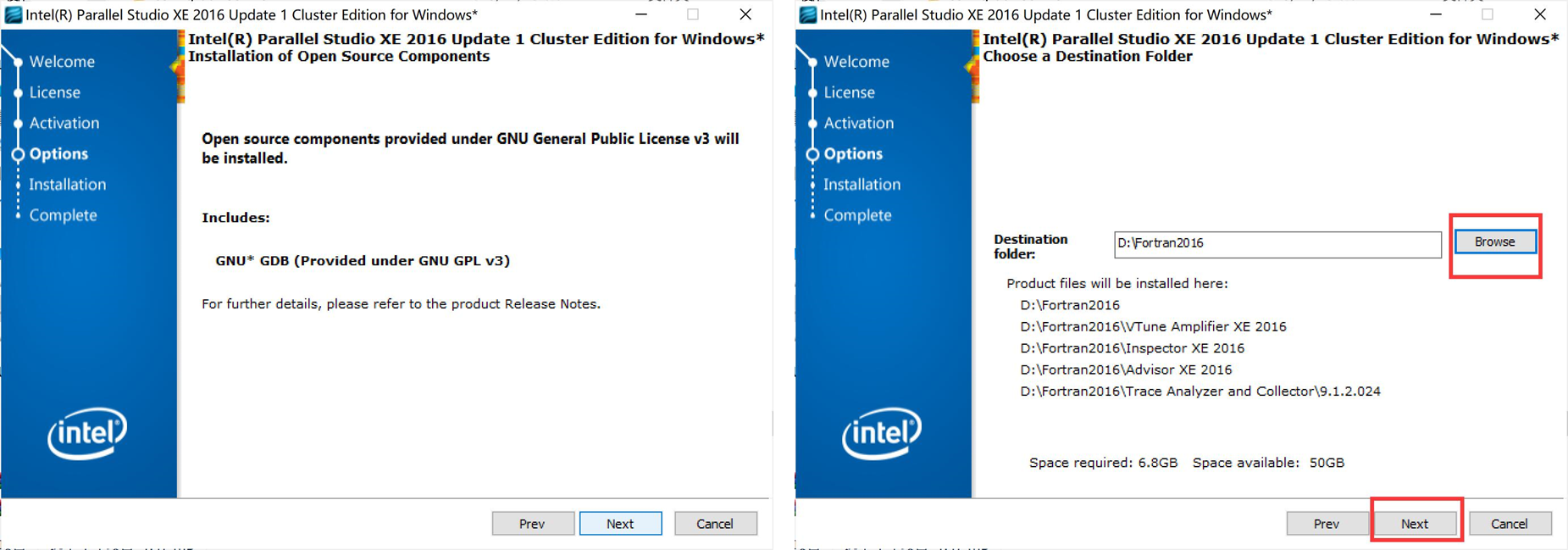Select Activation step in Open Source Components sidebar
Image resolution: width=1568 pixels, height=550 pixels.
tap(64, 123)
